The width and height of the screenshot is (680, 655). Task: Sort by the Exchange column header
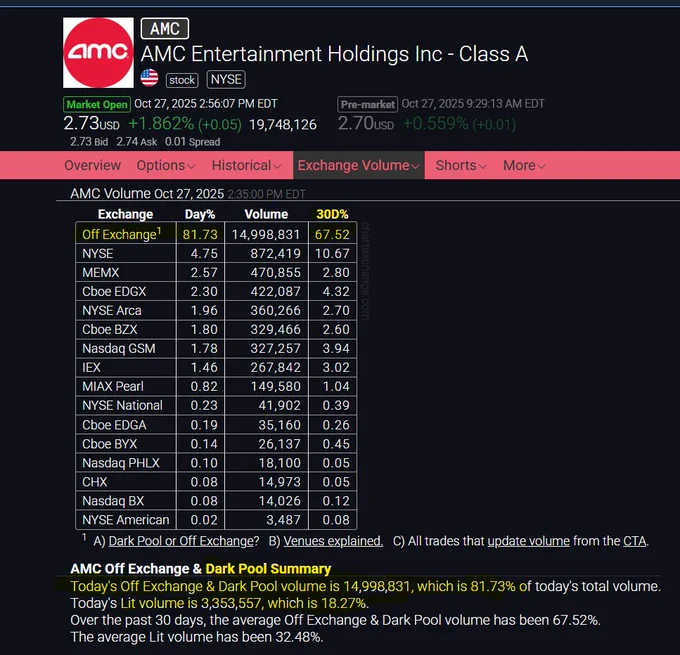pyautogui.click(x=125, y=214)
